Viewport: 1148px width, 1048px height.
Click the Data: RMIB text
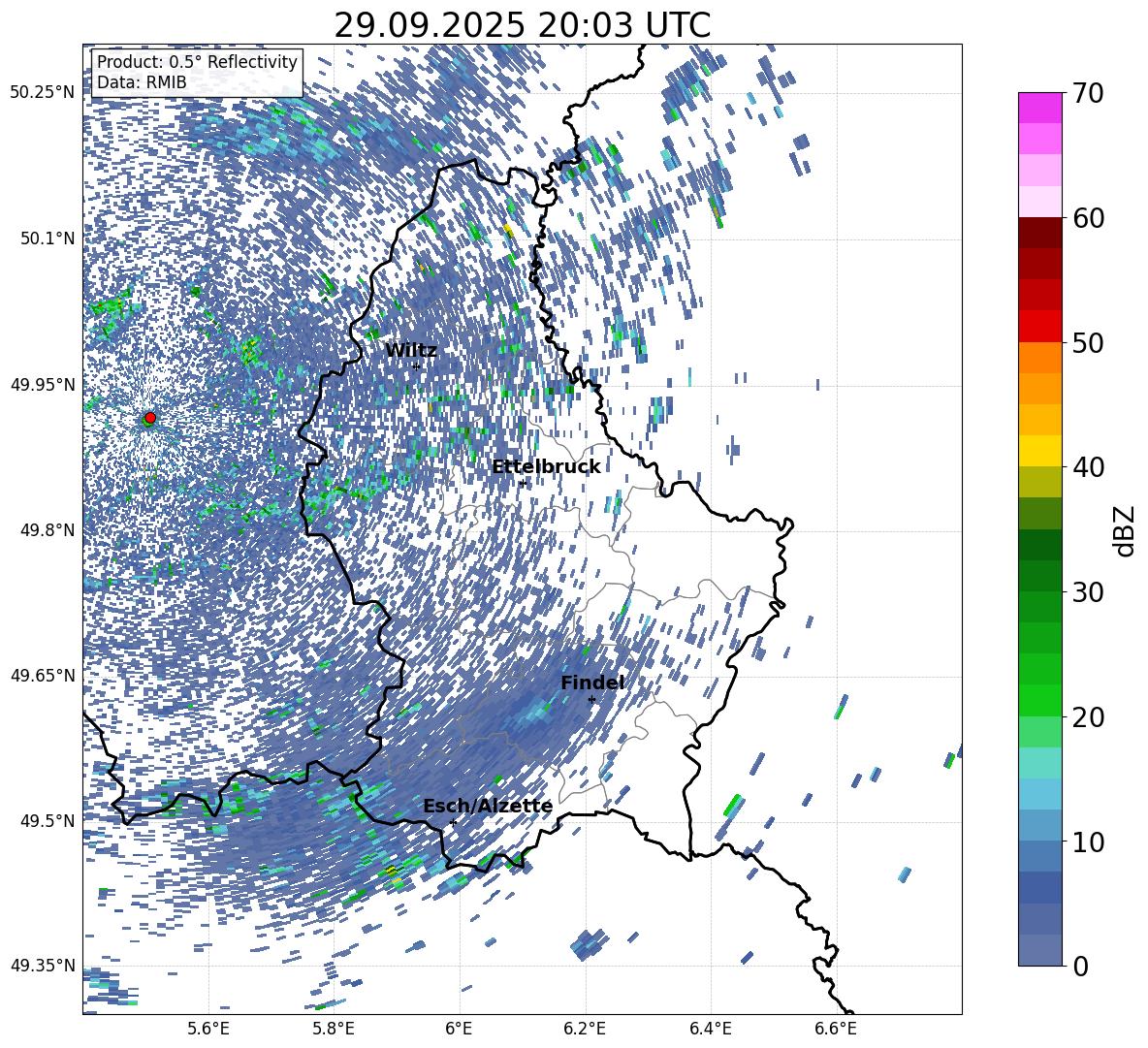(x=142, y=82)
